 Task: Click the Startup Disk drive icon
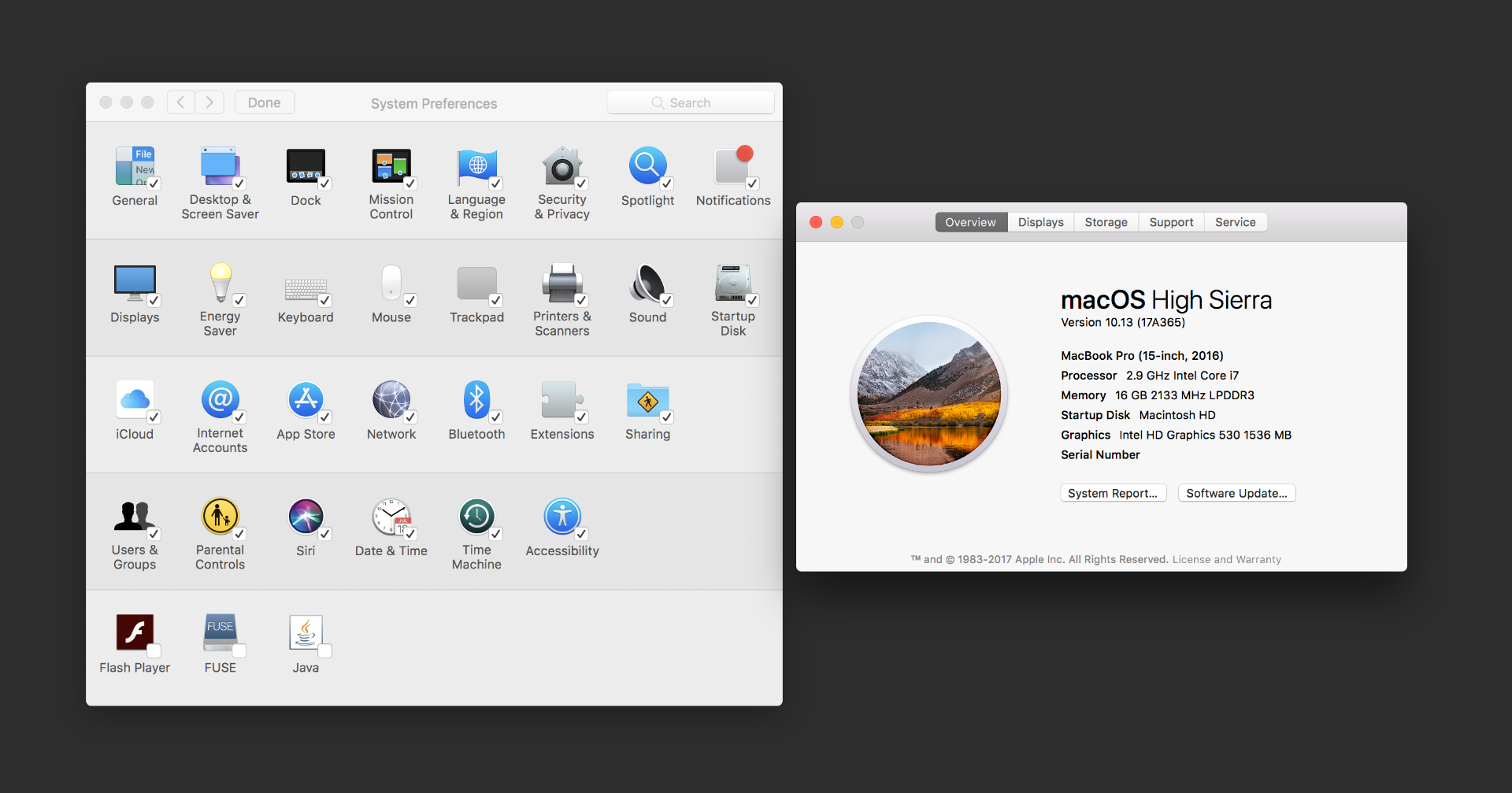tap(733, 283)
